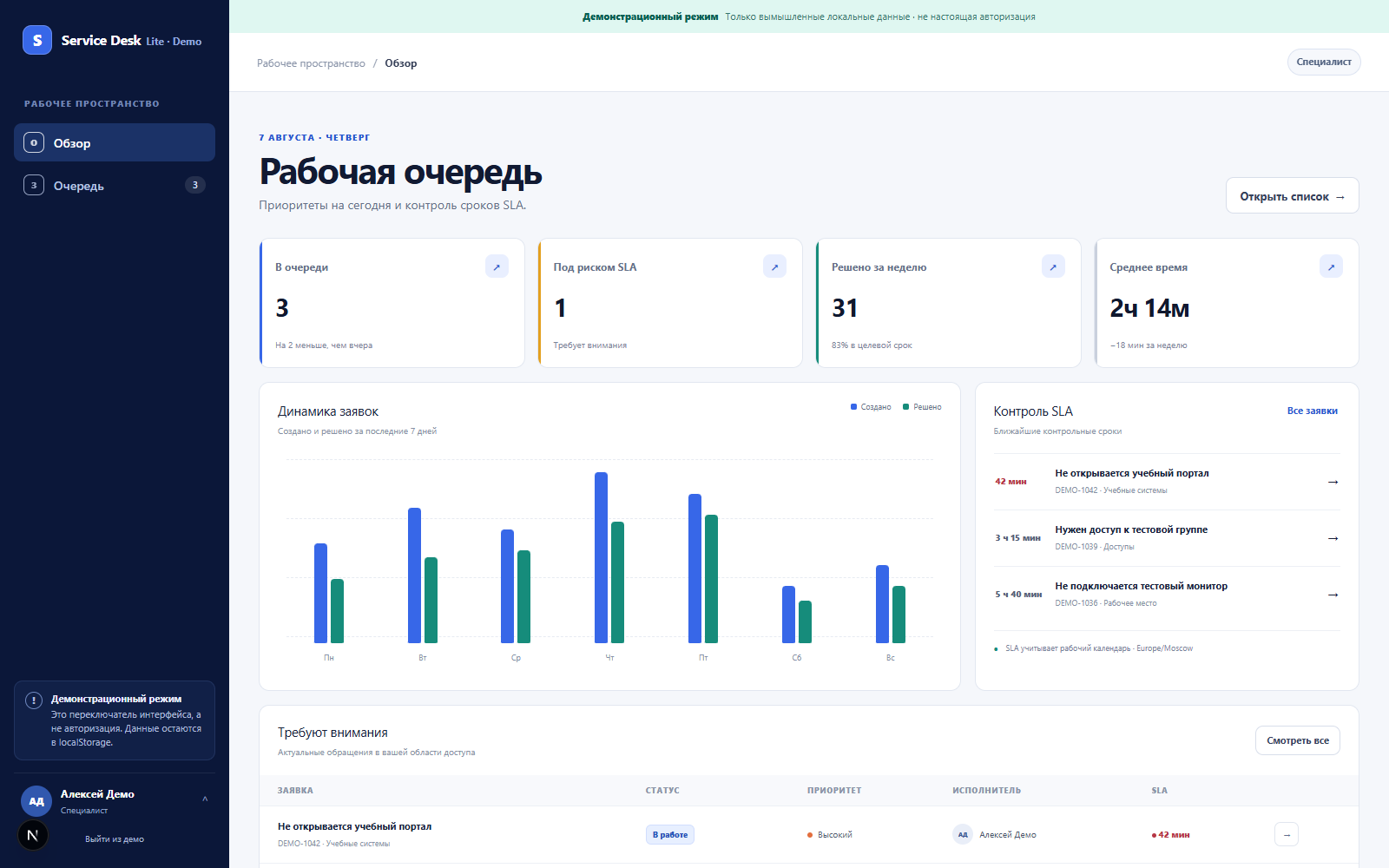Viewport: 1389px width, 868px height.
Task: Click arrow next to 'Нужен доступ к тестовой группе'
Action: click(1333, 538)
